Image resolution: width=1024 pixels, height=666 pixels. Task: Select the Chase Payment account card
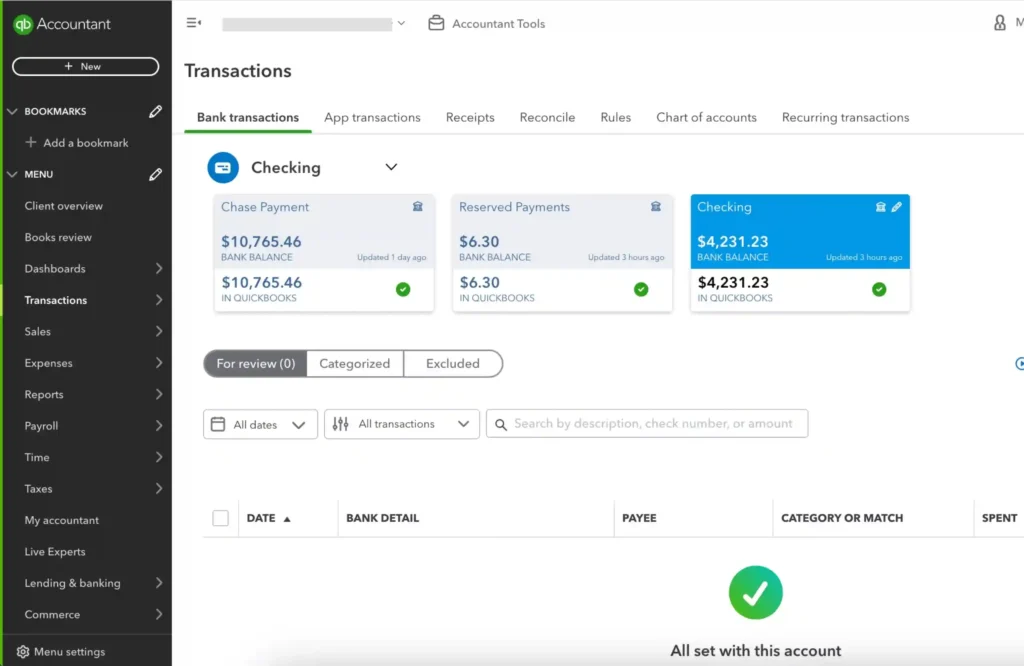324,253
